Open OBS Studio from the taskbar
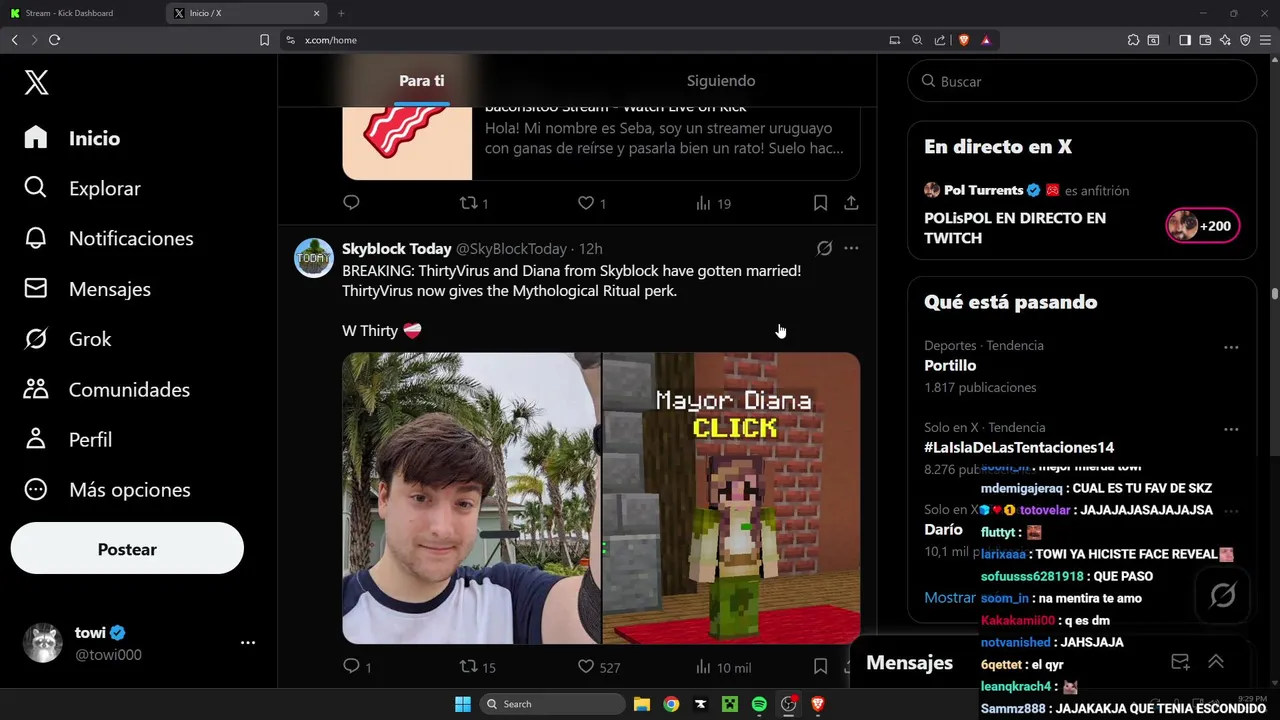This screenshot has height=720, width=1280. point(789,704)
